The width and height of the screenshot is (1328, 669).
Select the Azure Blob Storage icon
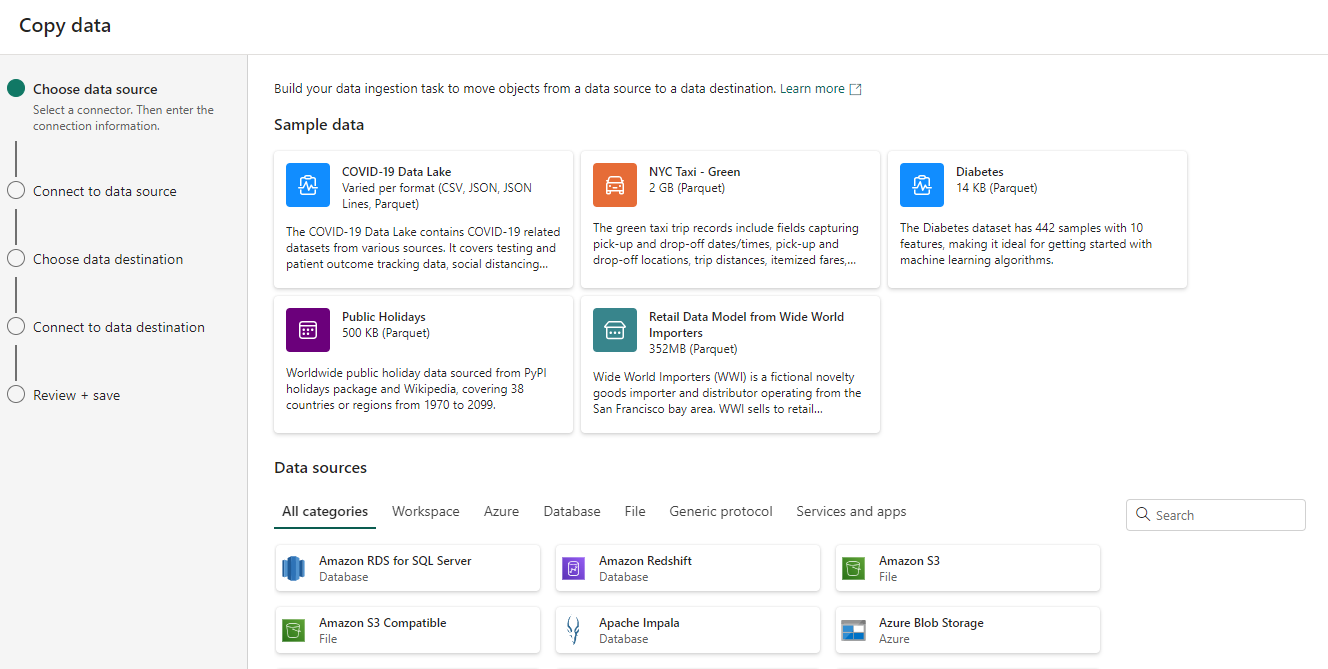pyautogui.click(x=853, y=631)
